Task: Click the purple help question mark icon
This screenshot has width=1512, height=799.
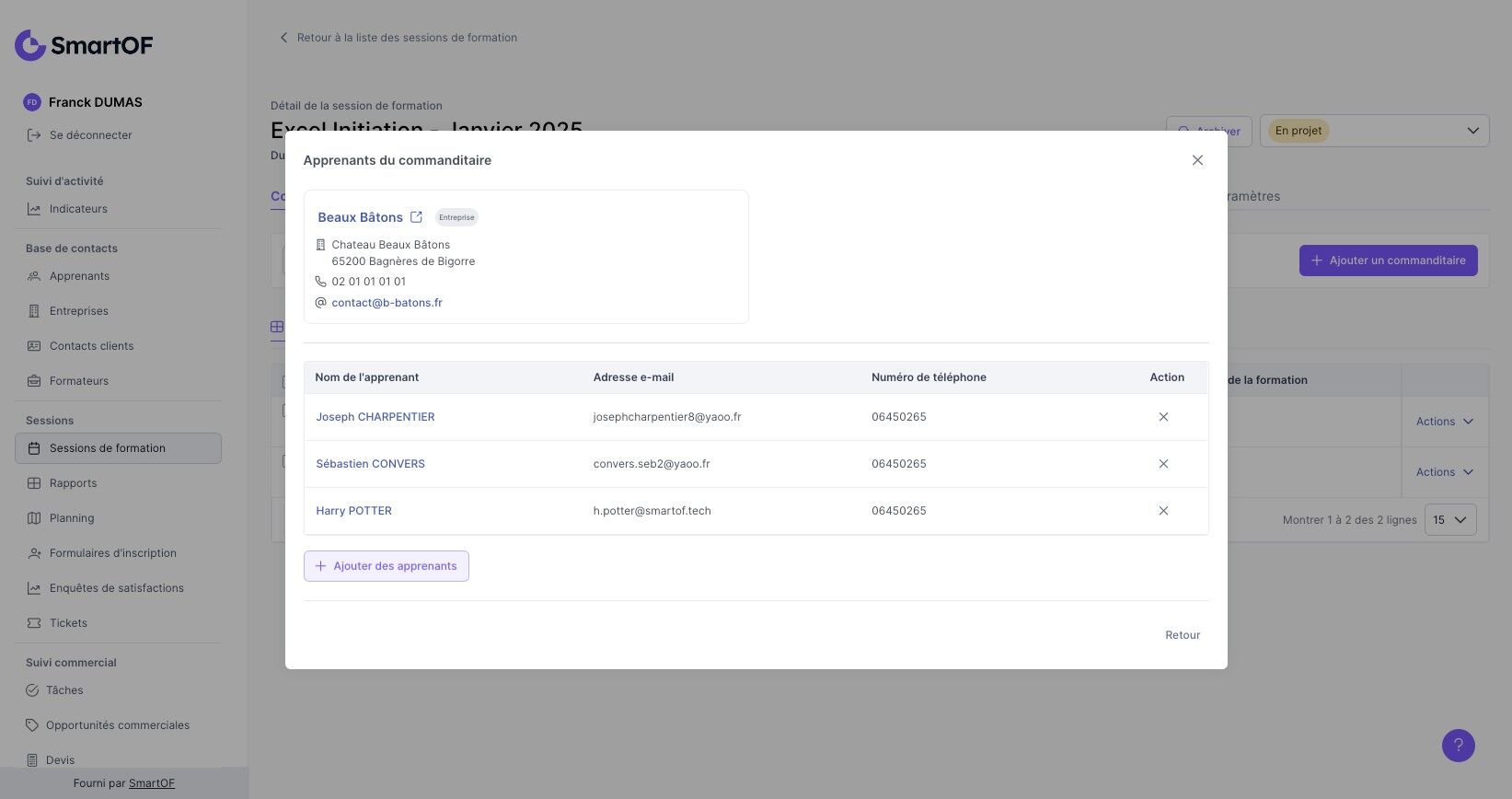Action: 1458,746
